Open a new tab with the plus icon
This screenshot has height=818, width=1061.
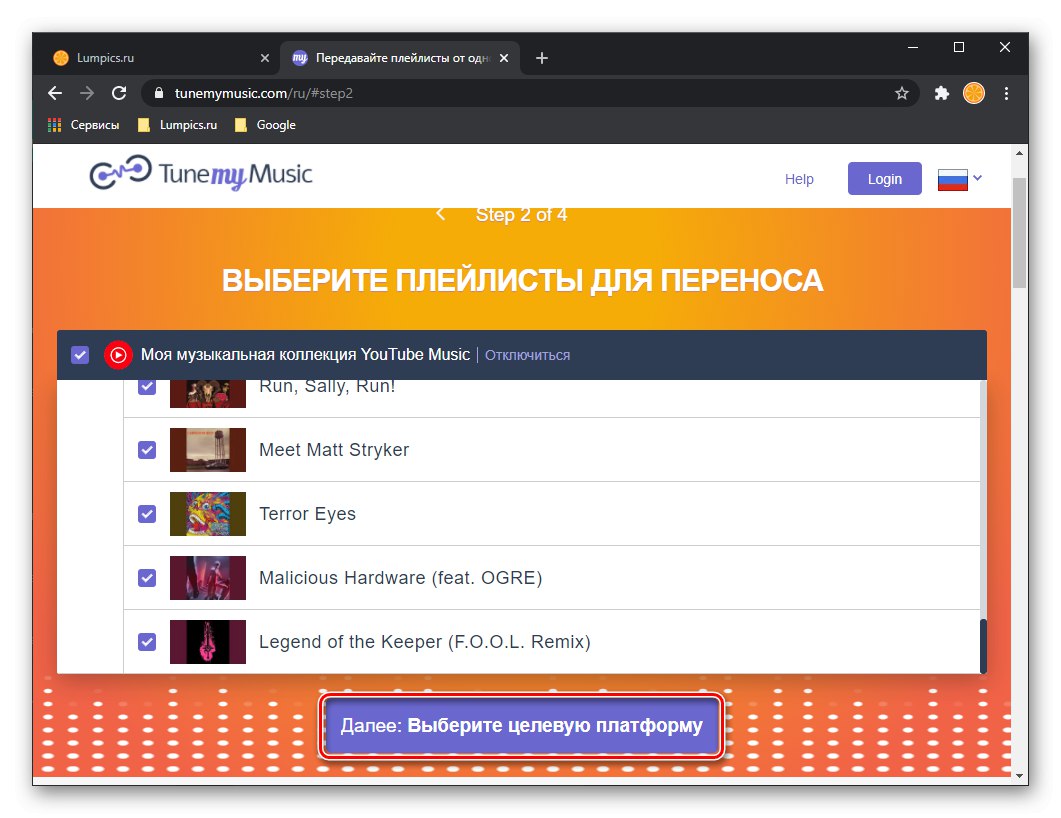click(541, 58)
